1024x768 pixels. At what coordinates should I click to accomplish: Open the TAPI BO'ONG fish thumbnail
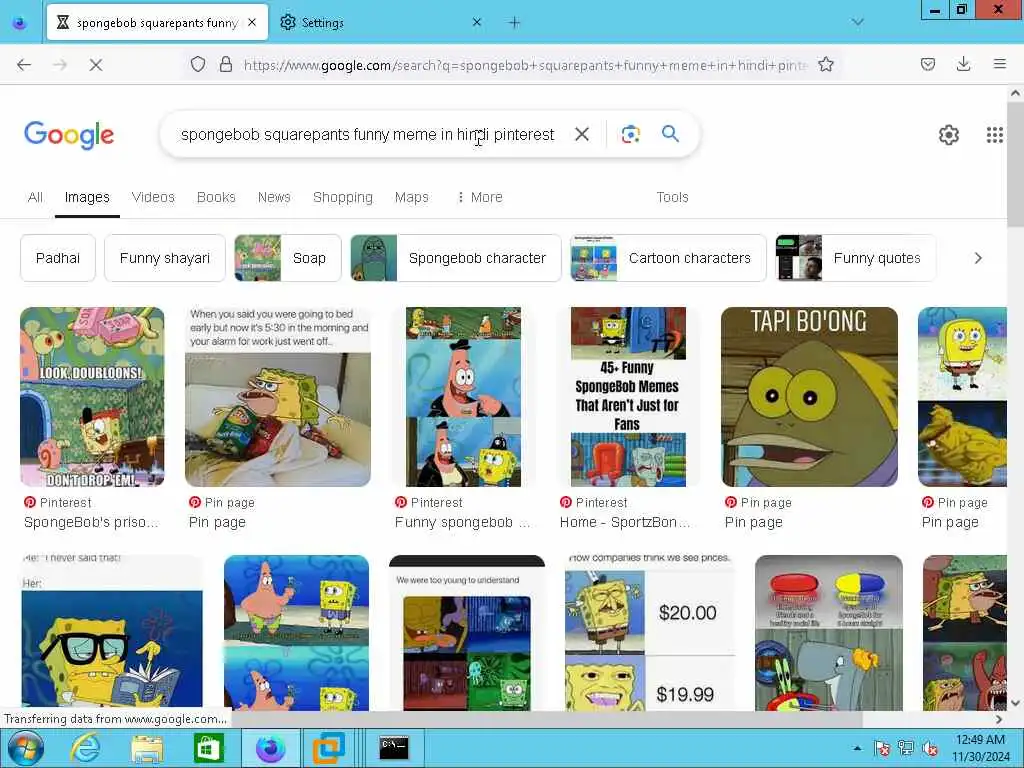click(809, 397)
